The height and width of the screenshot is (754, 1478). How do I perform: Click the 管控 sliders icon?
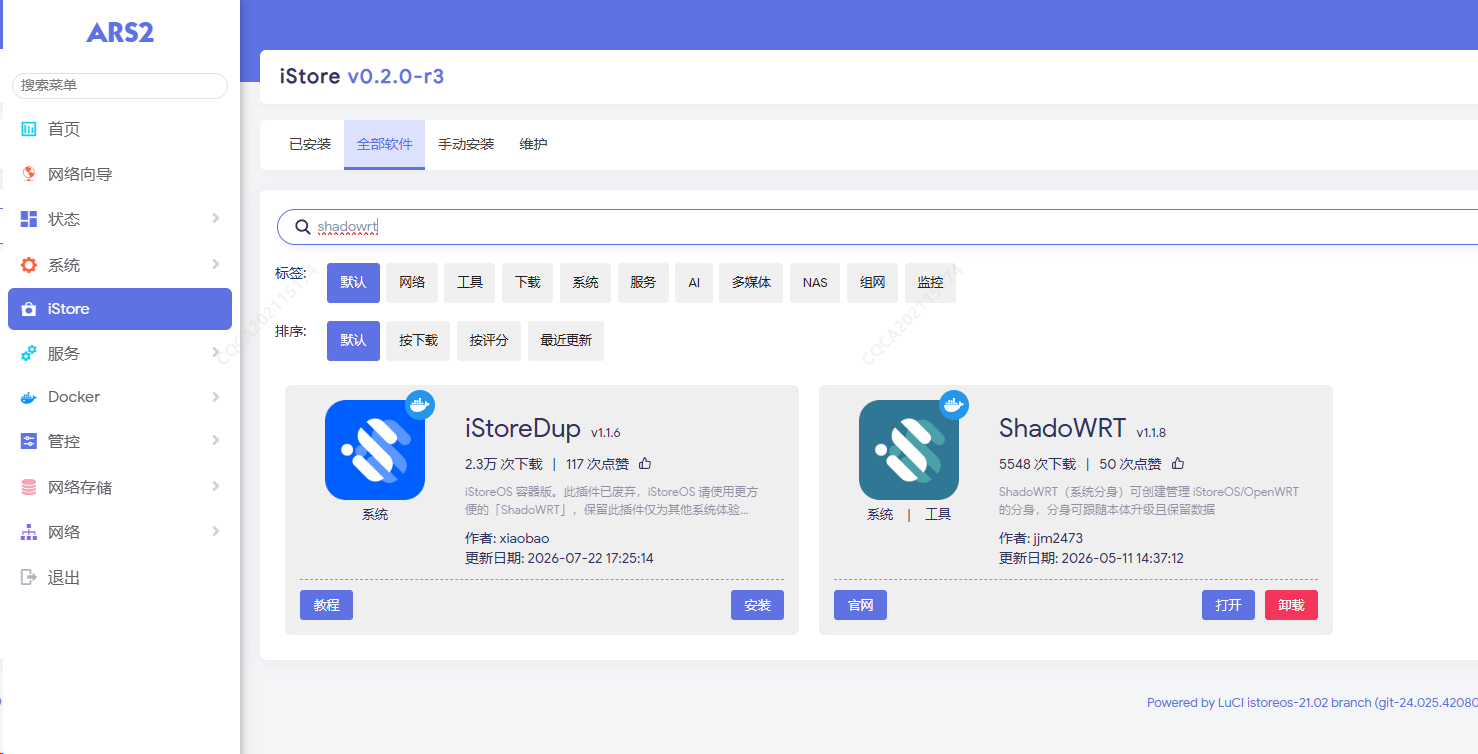tap(29, 441)
